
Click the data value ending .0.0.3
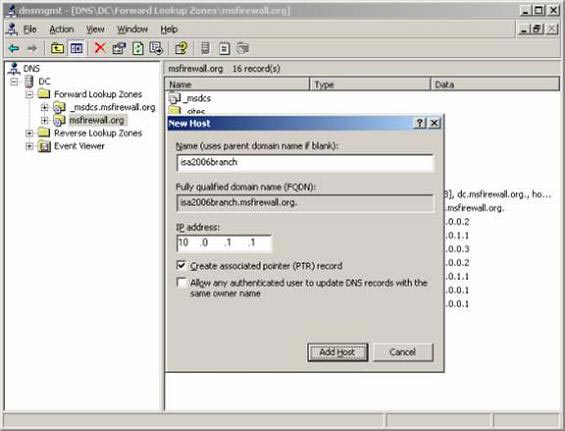pyautogui.click(x=457, y=249)
